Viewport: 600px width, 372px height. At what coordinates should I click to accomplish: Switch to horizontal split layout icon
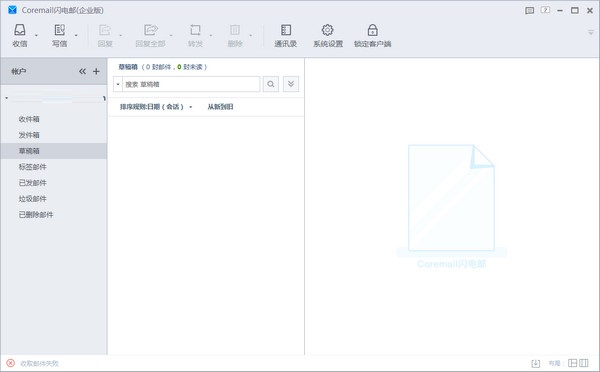[x=572, y=363]
